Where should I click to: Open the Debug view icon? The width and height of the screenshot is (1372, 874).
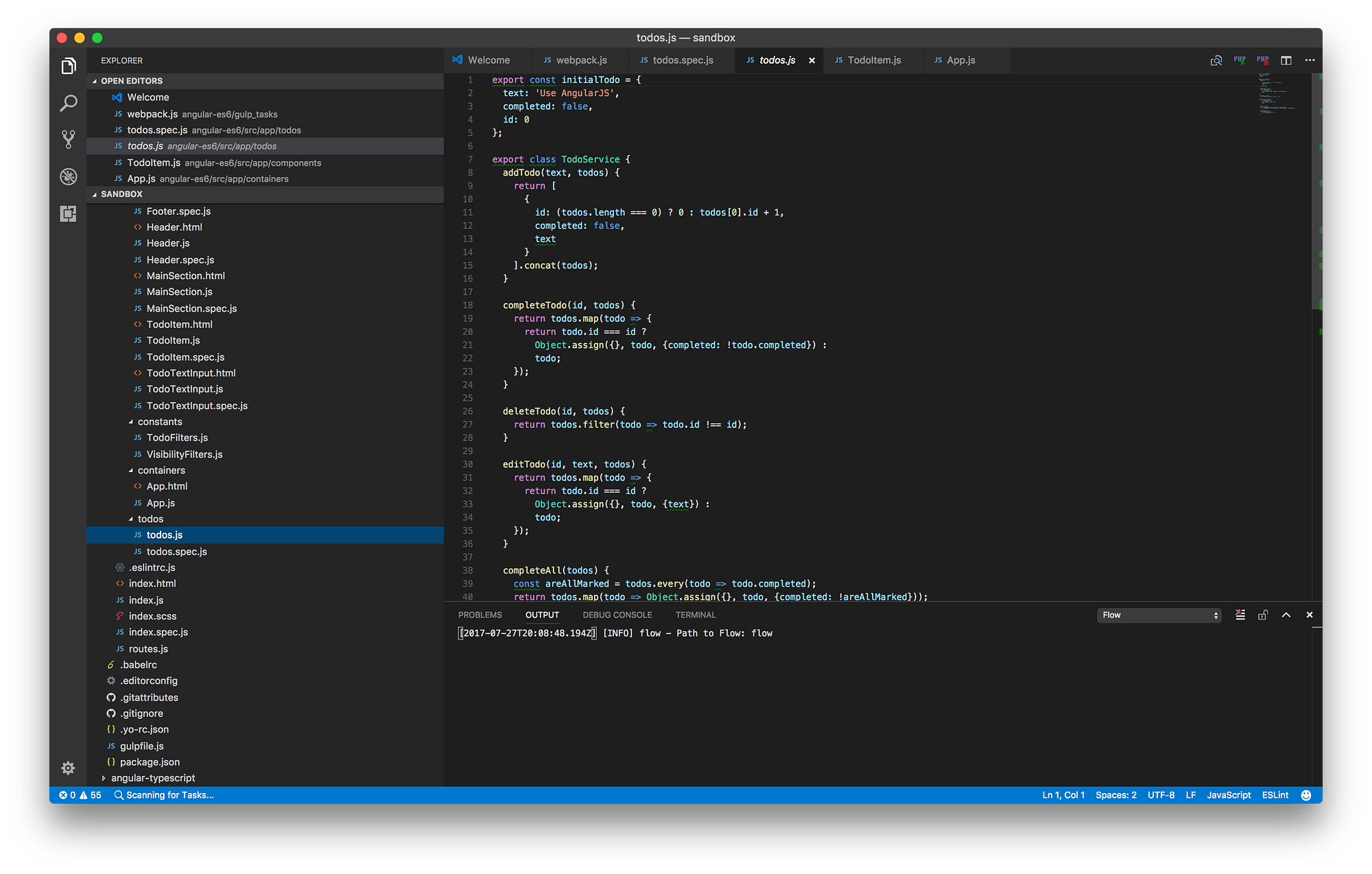(x=68, y=176)
